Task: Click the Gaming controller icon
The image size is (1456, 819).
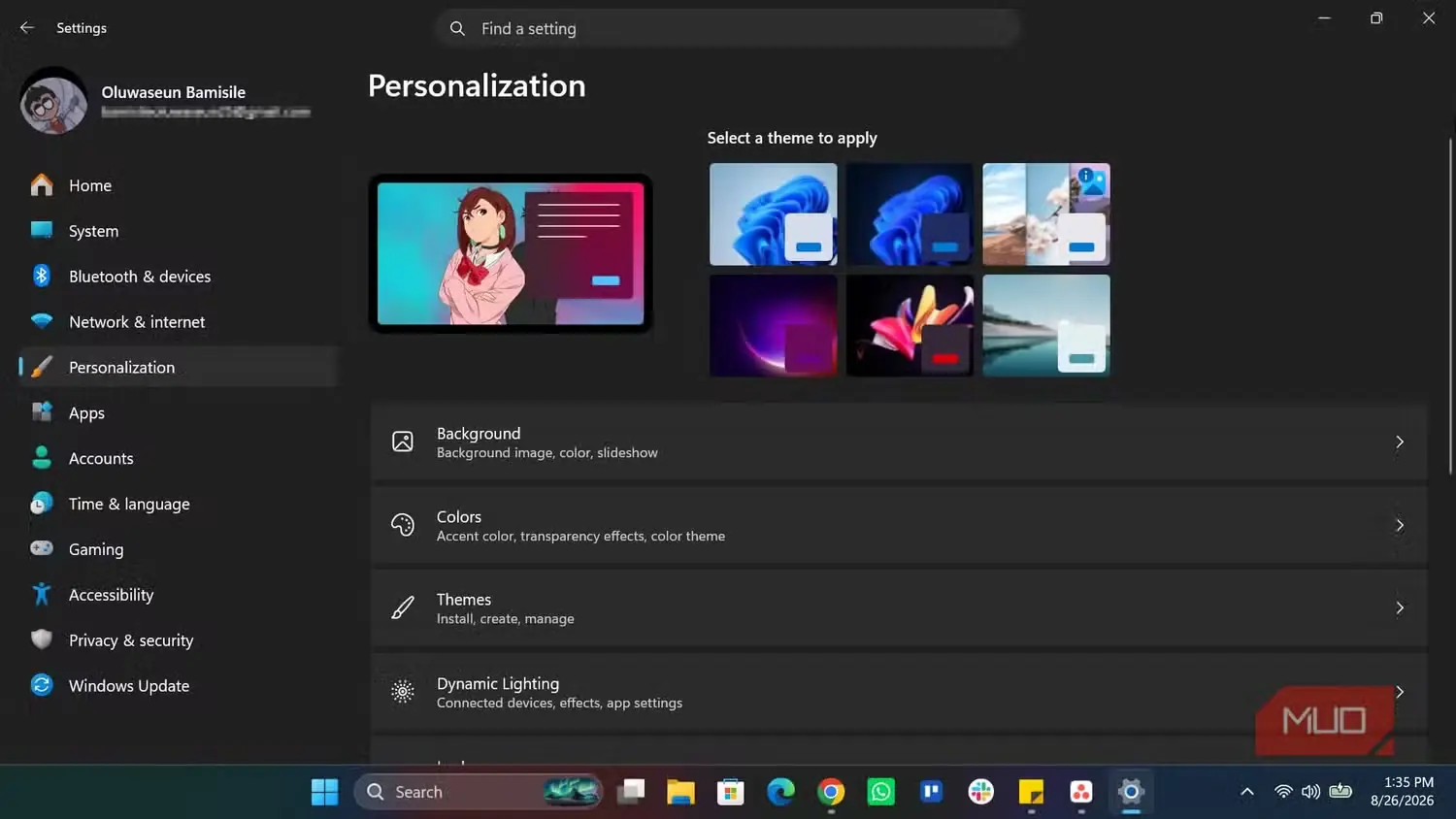Action: tap(42, 548)
